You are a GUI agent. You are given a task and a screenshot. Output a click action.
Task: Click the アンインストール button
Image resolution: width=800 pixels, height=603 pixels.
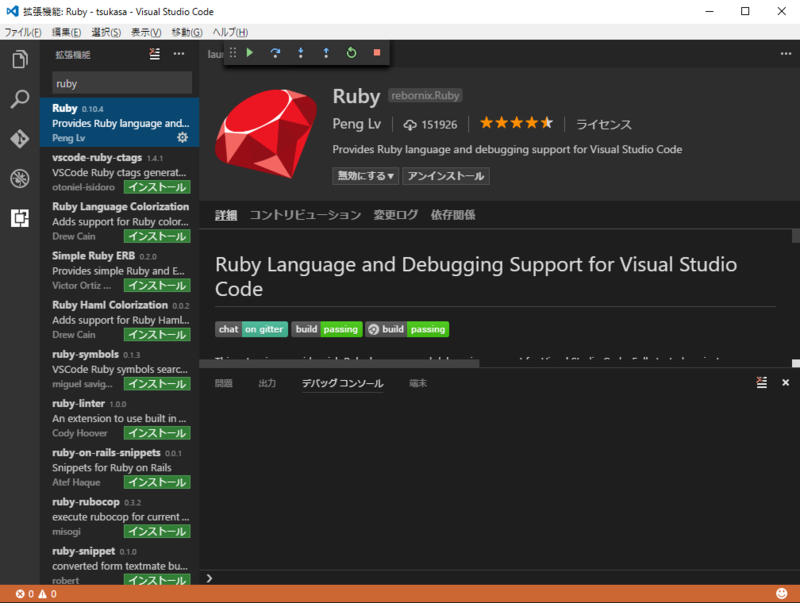[x=446, y=176]
